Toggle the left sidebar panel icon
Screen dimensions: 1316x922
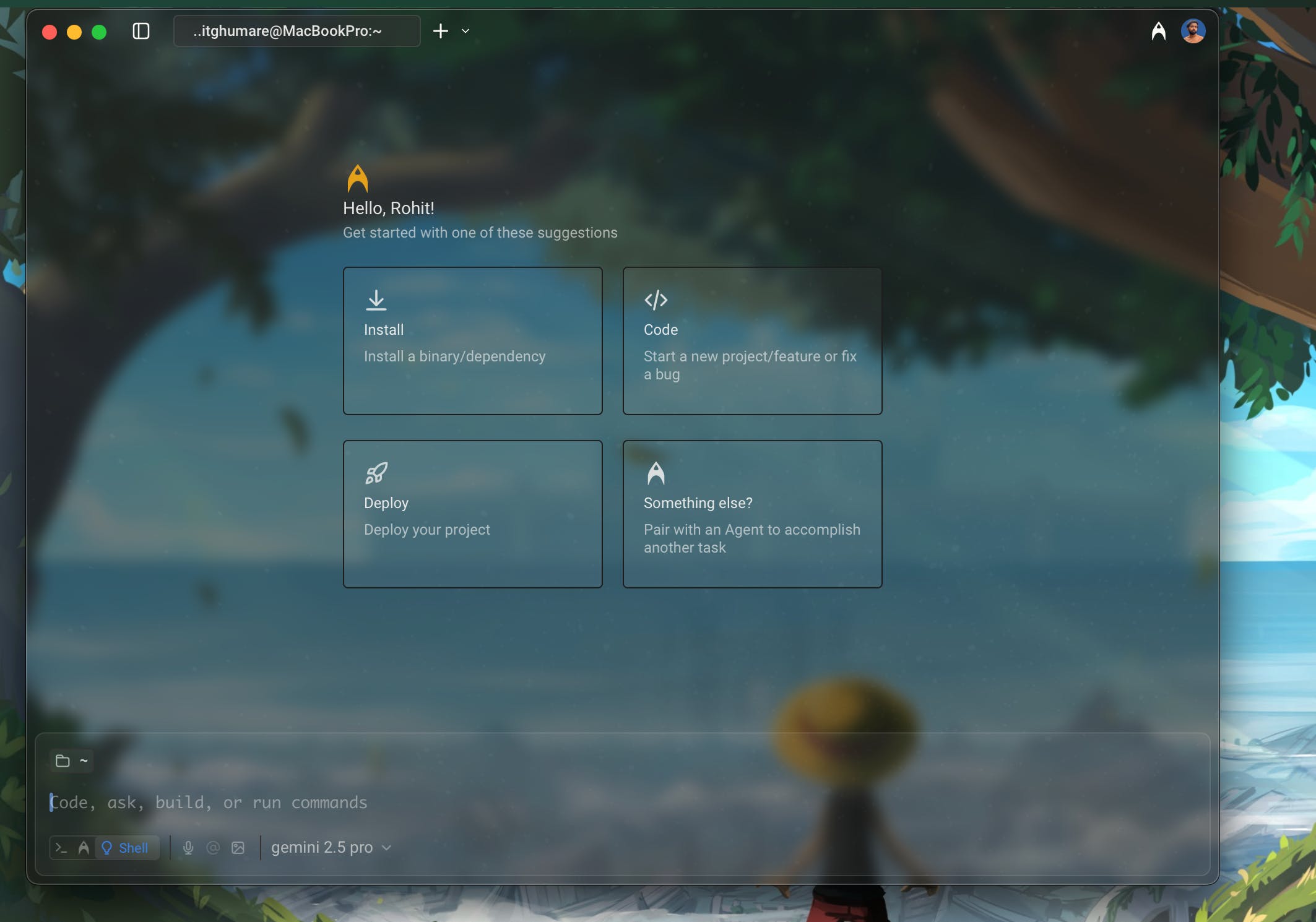tap(141, 31)
